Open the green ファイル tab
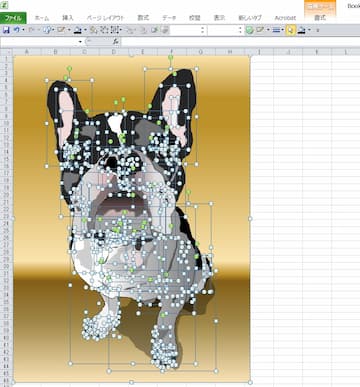The image size is (360, 387). 13,18
